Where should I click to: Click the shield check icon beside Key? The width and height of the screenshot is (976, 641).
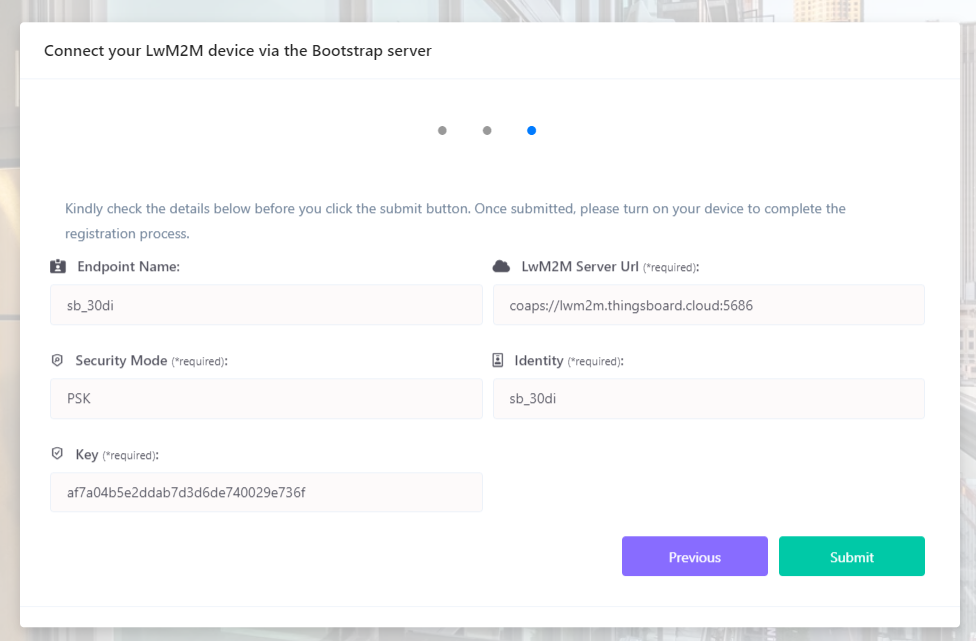[57, 454]
